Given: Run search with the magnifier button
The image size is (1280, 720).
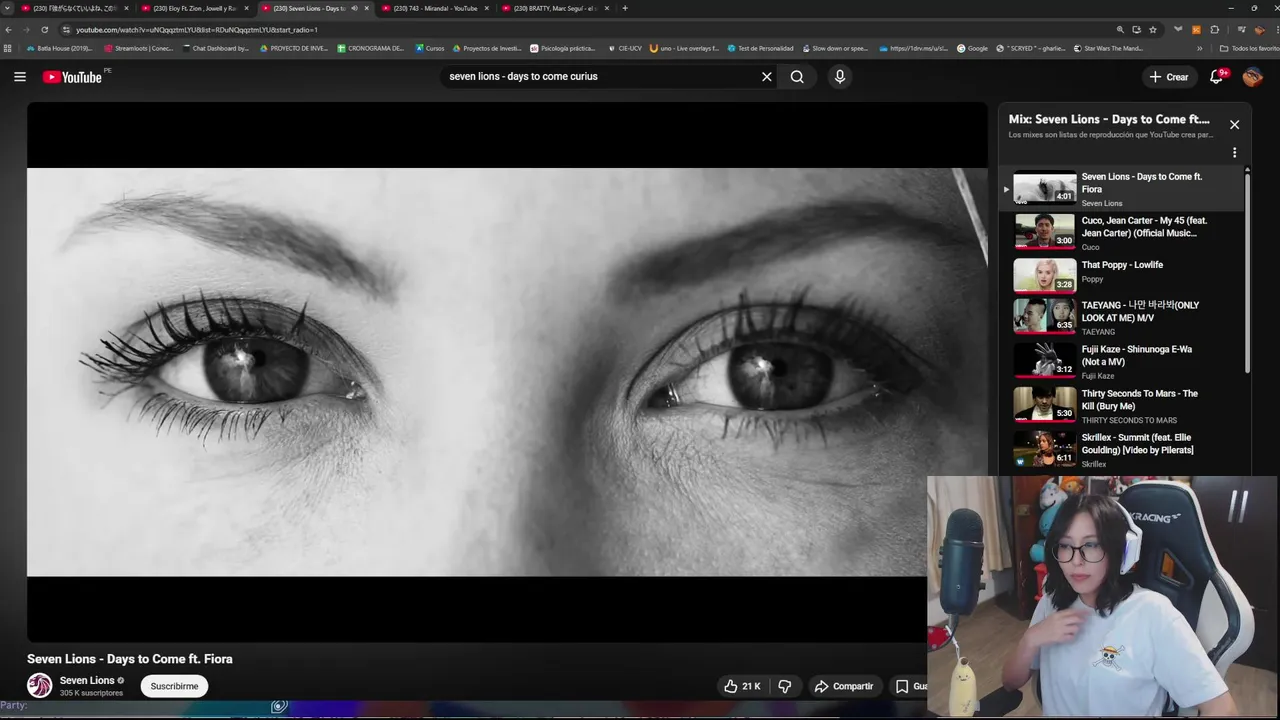Looking at the screenshot, I should 797,77.
